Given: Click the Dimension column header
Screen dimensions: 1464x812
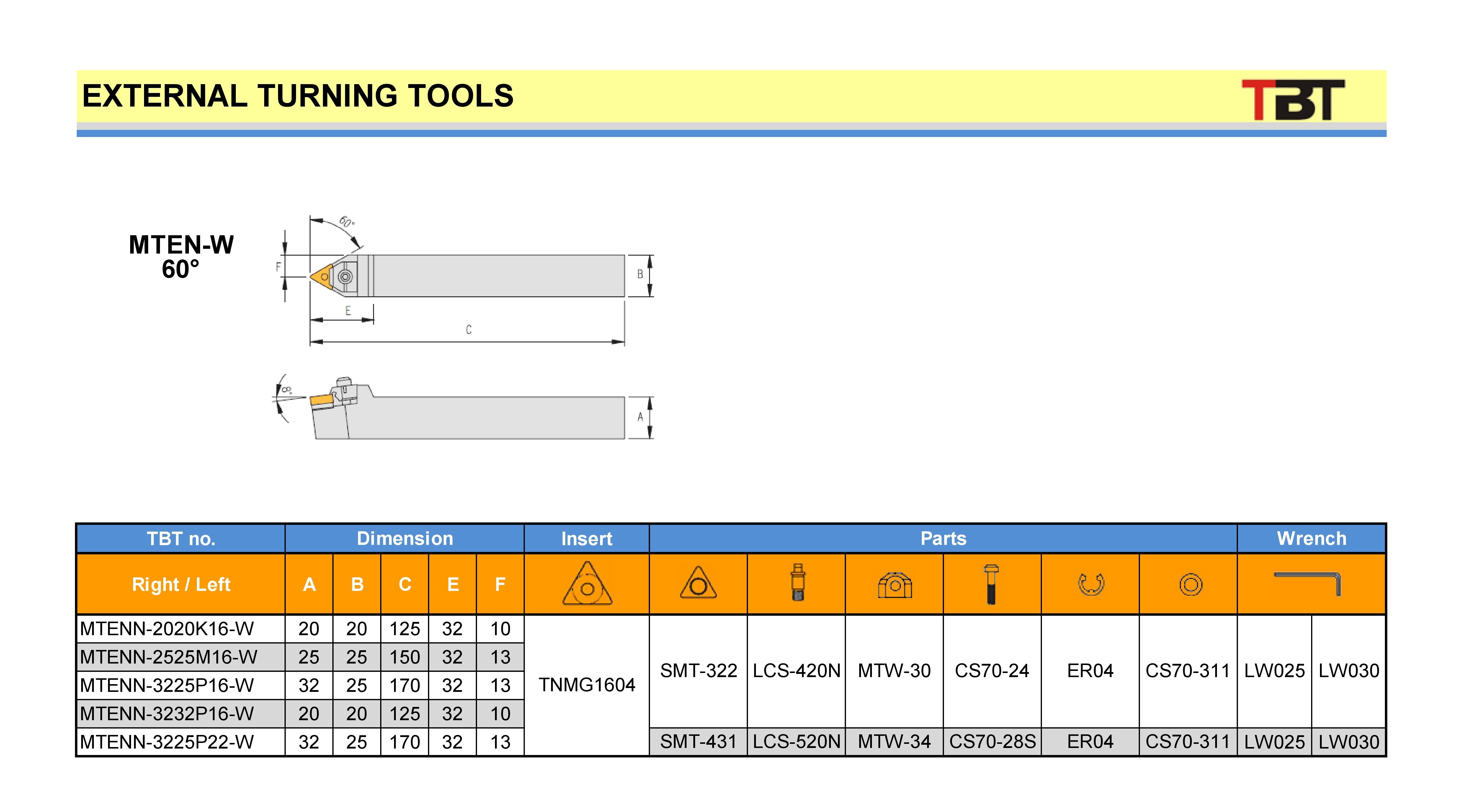Looking at the screenshot, I should tap(404, 539).
